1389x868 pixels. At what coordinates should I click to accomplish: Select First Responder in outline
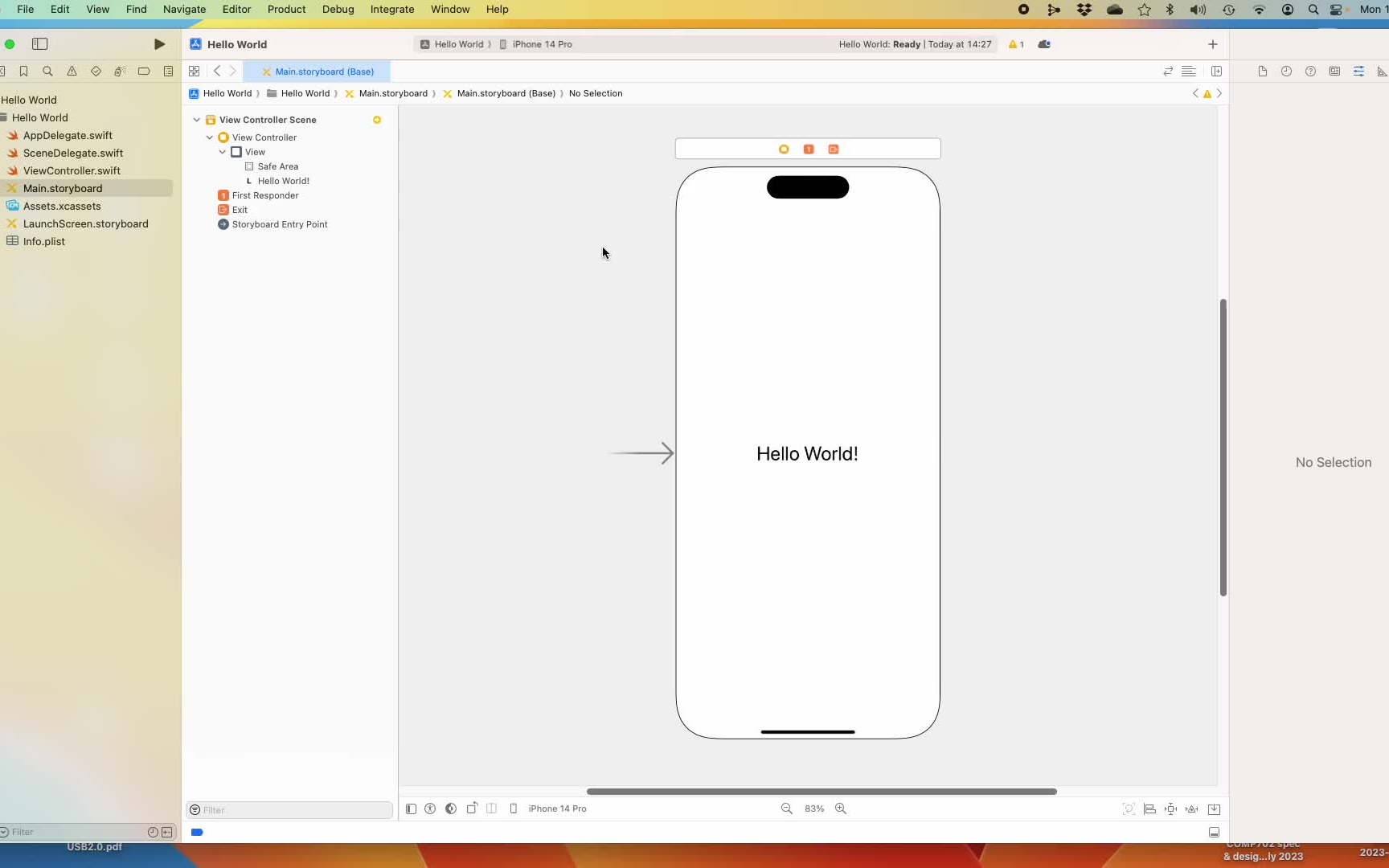coord(265,195)
